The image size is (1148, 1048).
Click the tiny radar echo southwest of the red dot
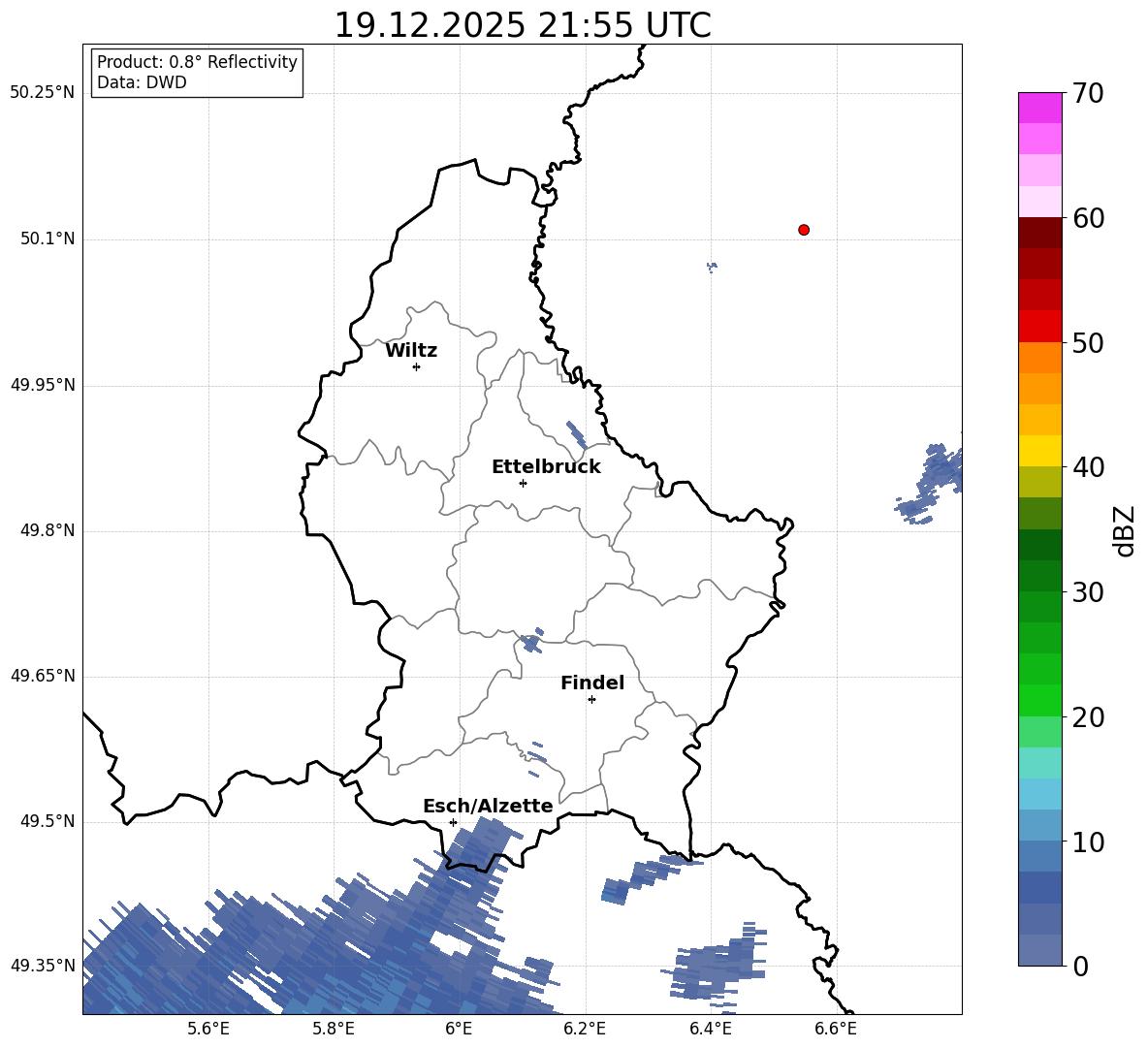click(712, 267)
